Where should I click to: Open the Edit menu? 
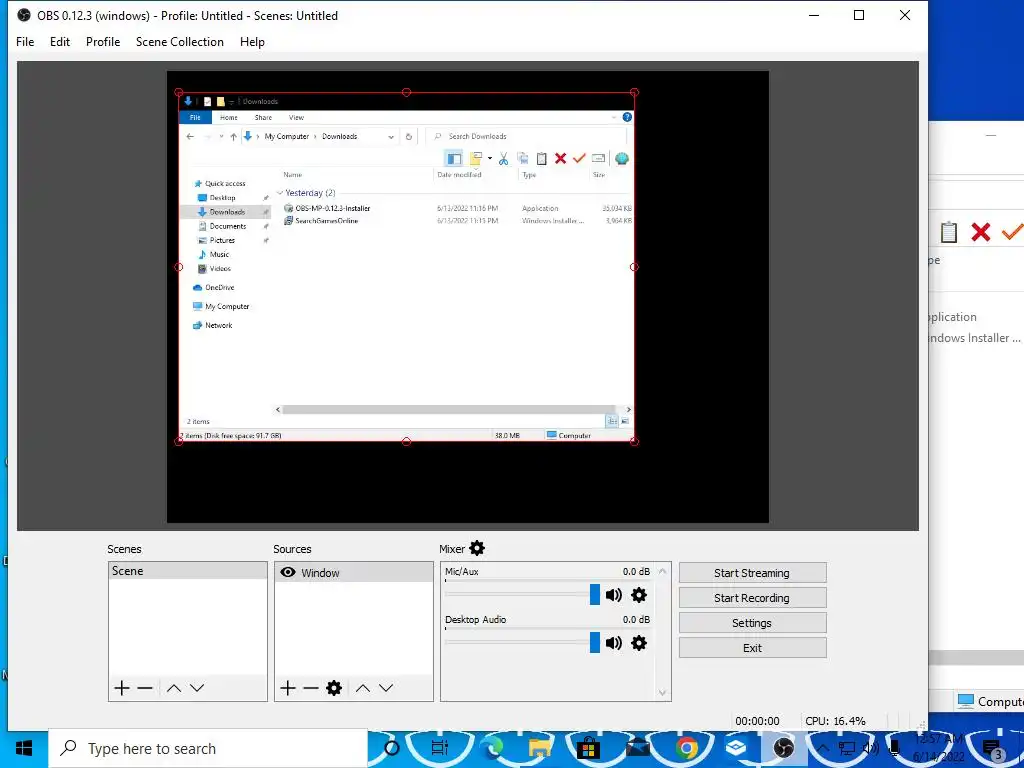[x=59, y=42]
